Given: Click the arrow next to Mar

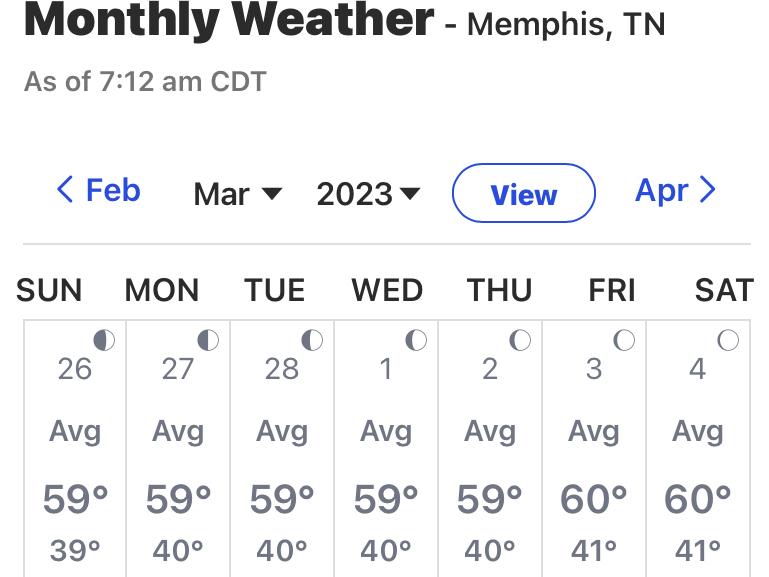Looking at the screenshot, I should coord(272,194).
